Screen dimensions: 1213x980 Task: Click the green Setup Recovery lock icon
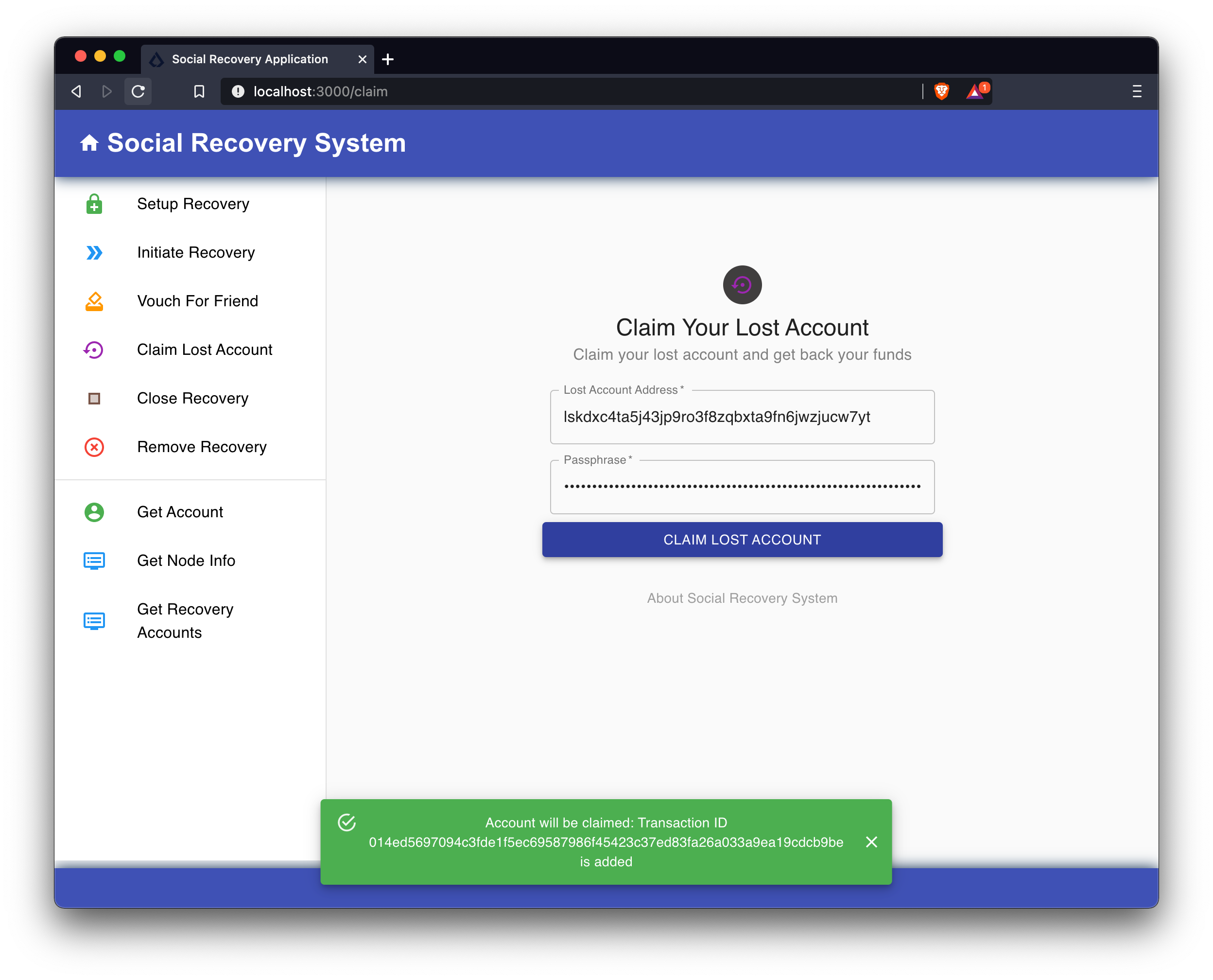tap(94, 204)
